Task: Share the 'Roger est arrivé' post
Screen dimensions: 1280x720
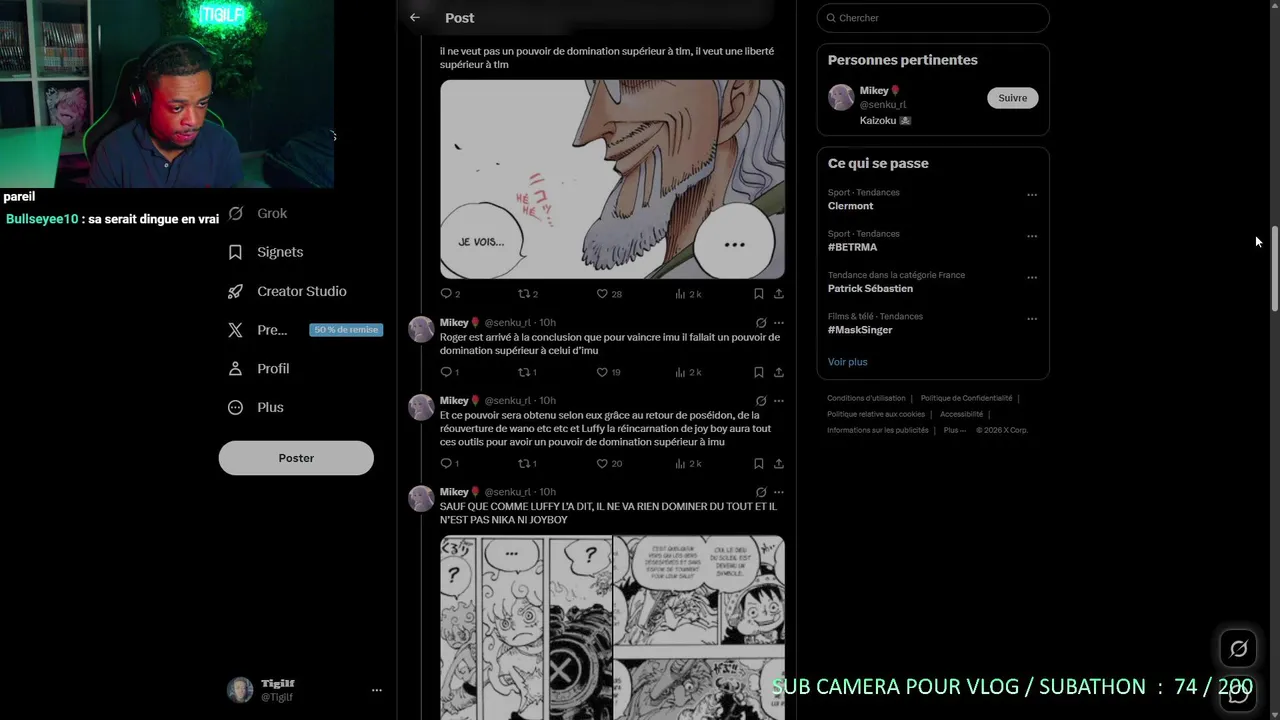Action: coord(779,372)
